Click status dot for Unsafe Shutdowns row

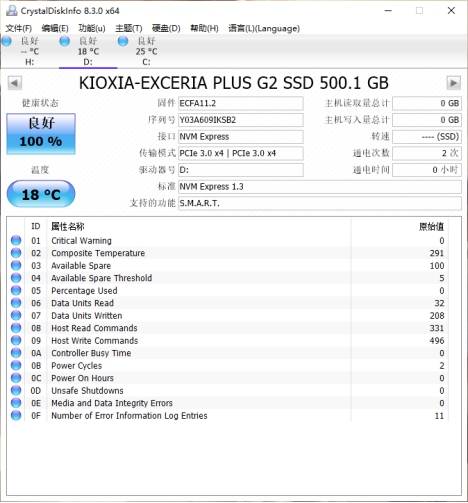(x=16, y=390)
